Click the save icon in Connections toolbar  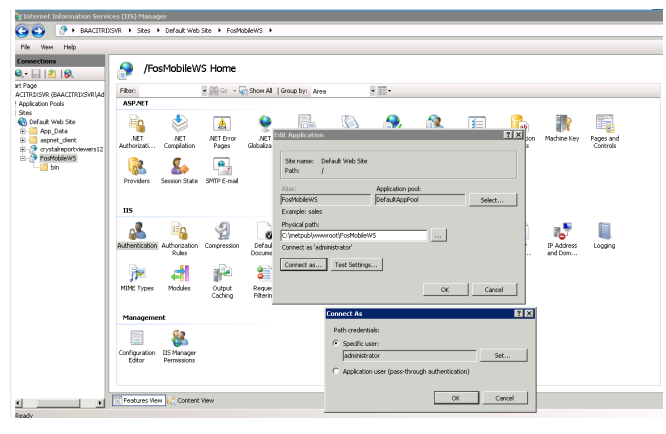tap(36, 74)
